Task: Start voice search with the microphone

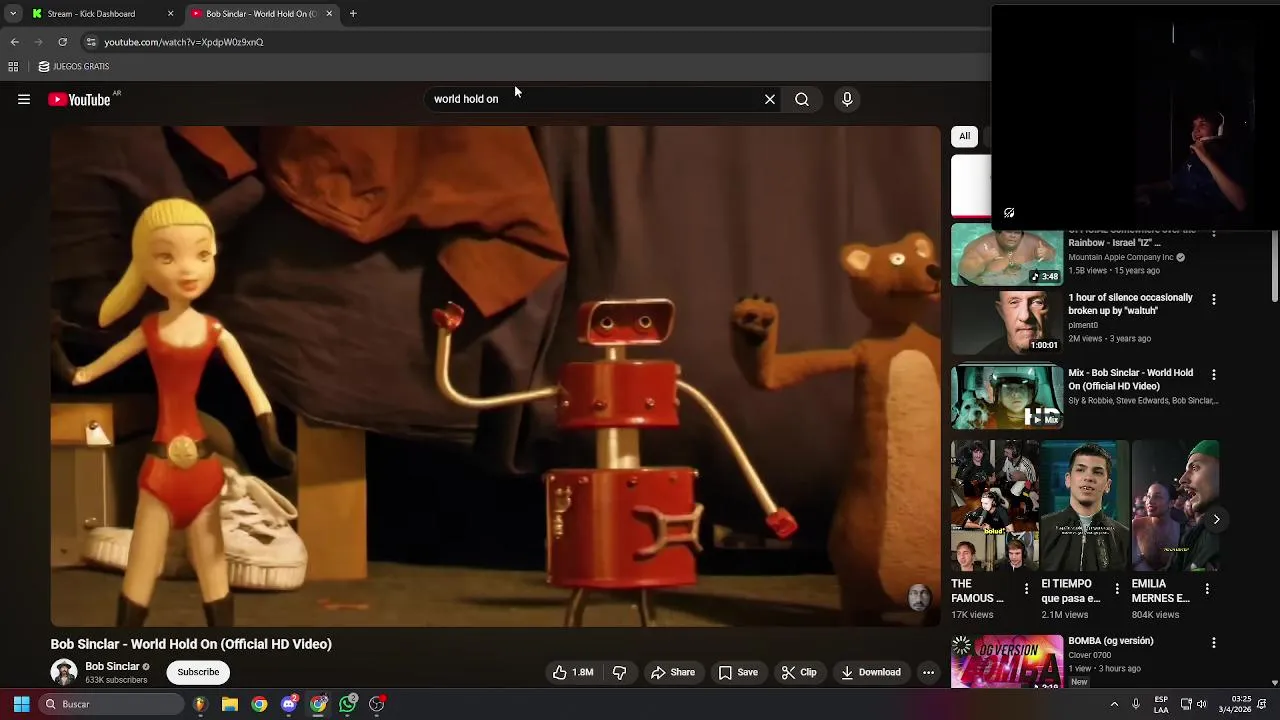Action: click(847, 99)
